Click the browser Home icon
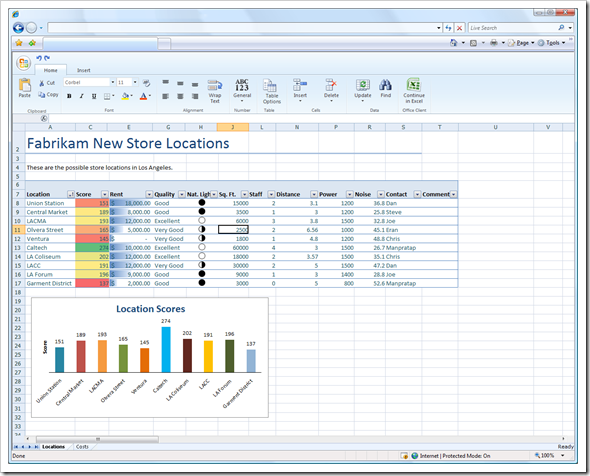 coord(454,43)
